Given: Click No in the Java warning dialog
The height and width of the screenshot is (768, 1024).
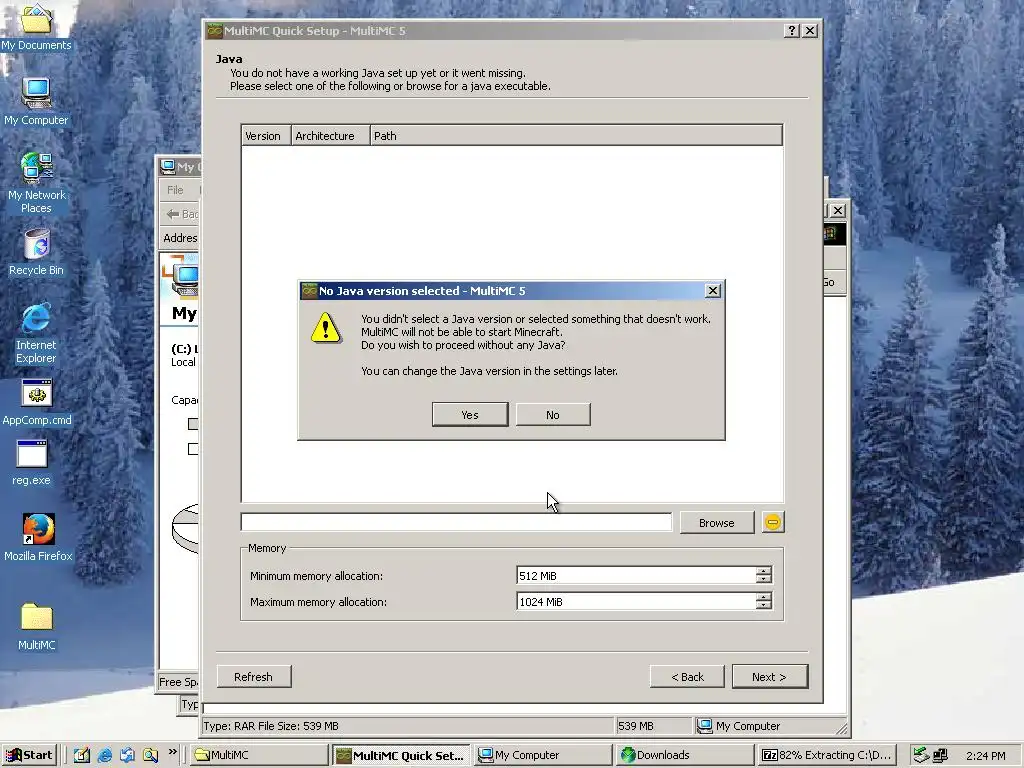Looking at the screenshot, I should point(553,415).
